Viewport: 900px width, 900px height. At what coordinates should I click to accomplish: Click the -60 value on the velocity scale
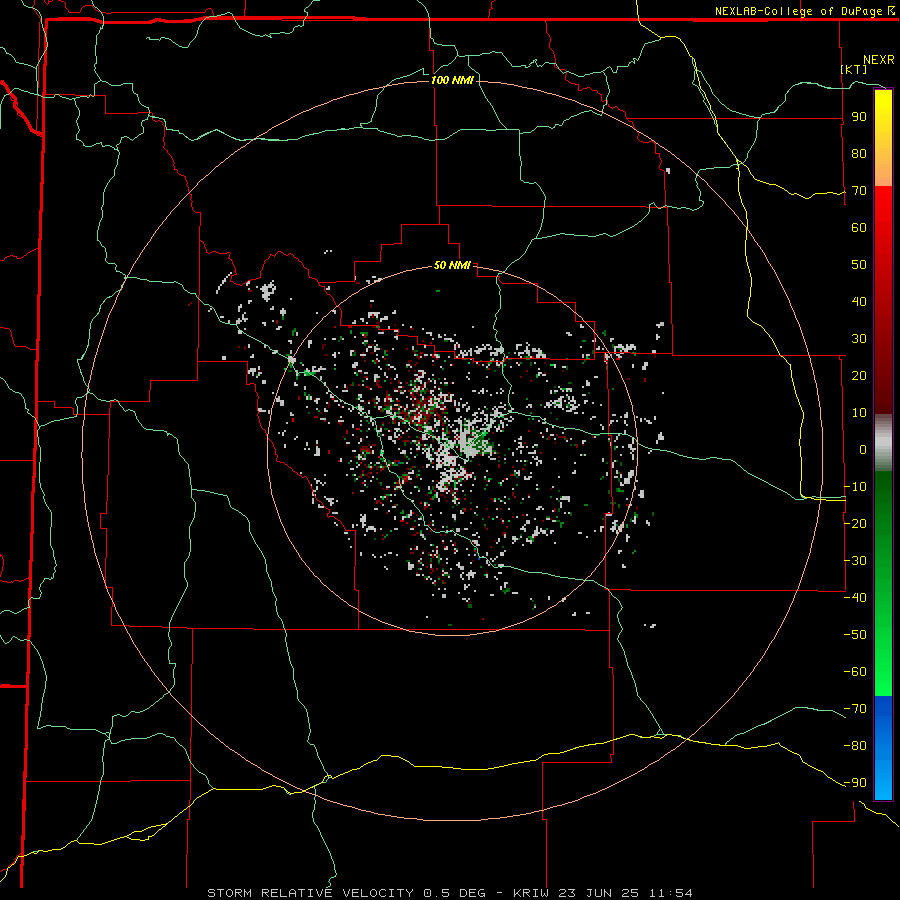pos(855,672)
